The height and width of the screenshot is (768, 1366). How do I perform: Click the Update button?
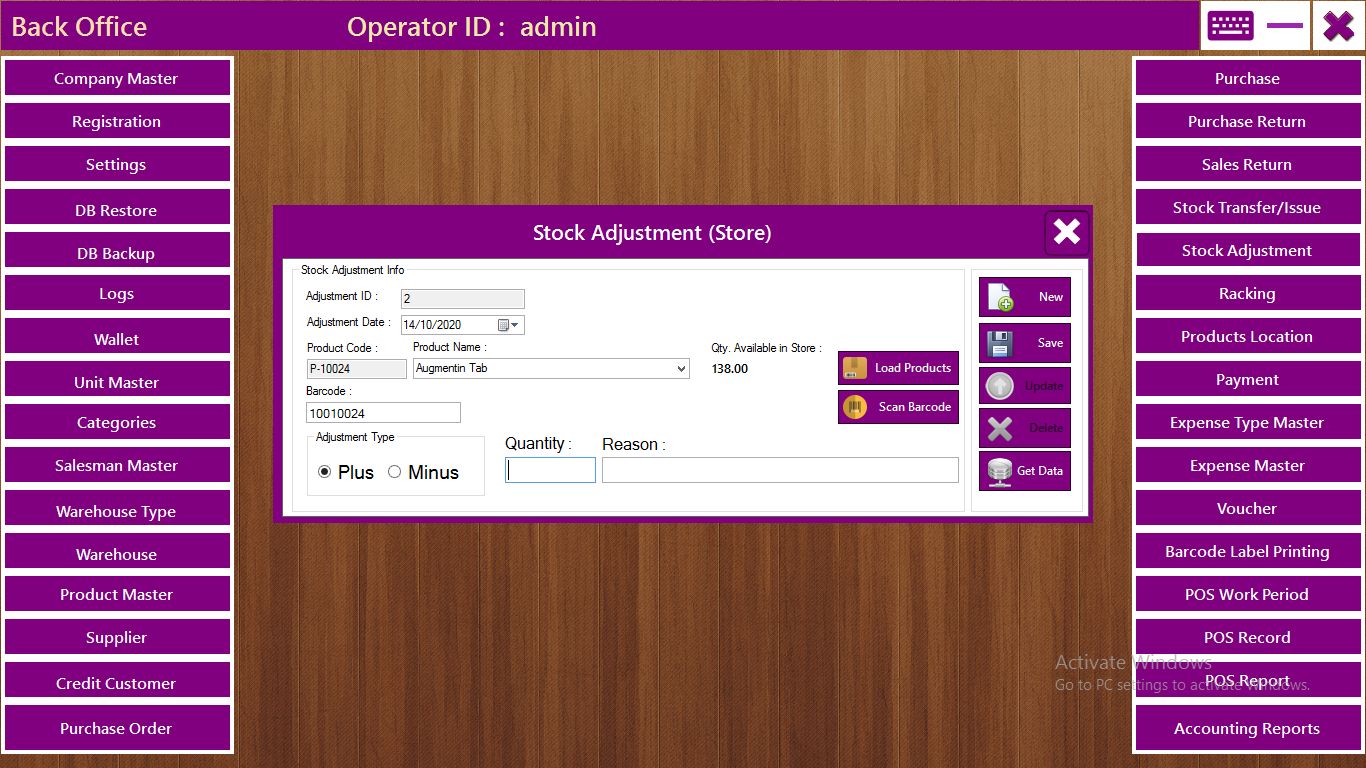(x=1025, y=386)
